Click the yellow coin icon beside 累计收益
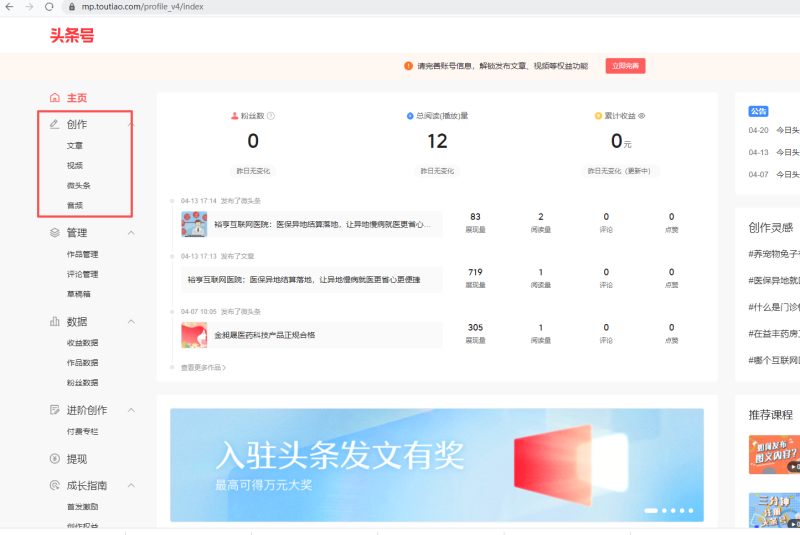This screenshot has height=535, width=800. pyautogui.click(x=598, y=116)
